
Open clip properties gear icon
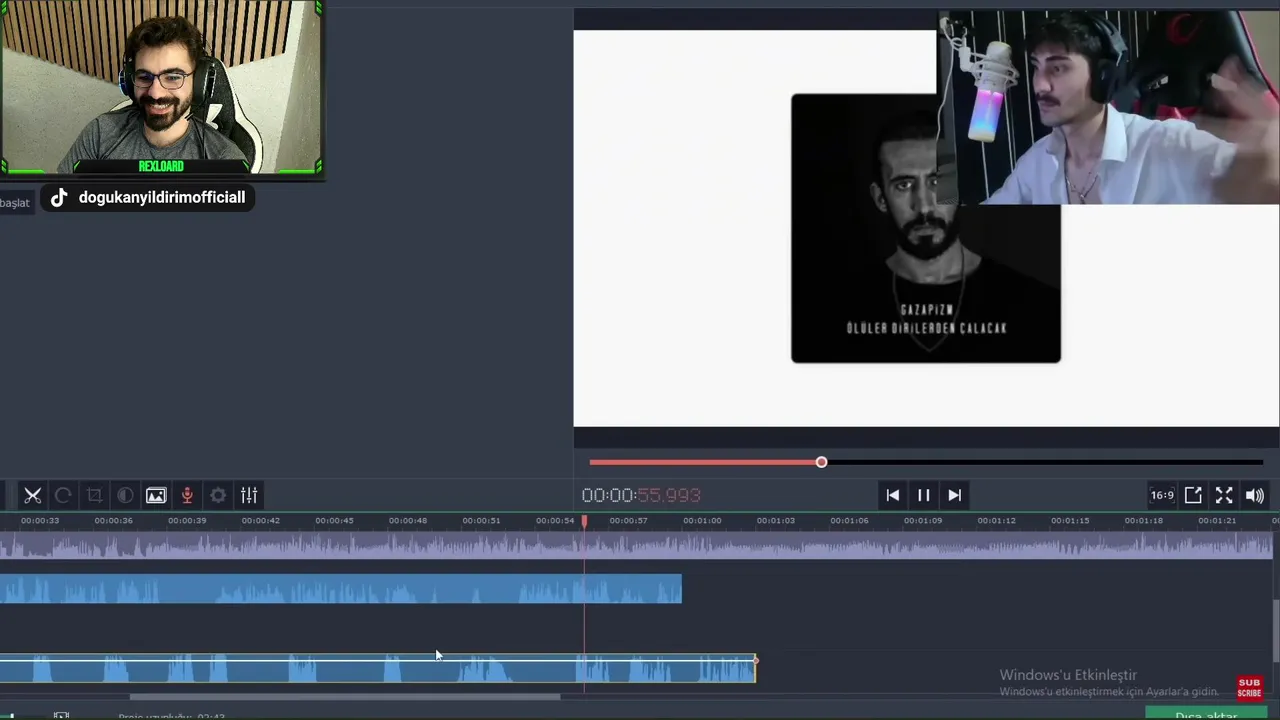pyautogui.click(x=218, y=495)
